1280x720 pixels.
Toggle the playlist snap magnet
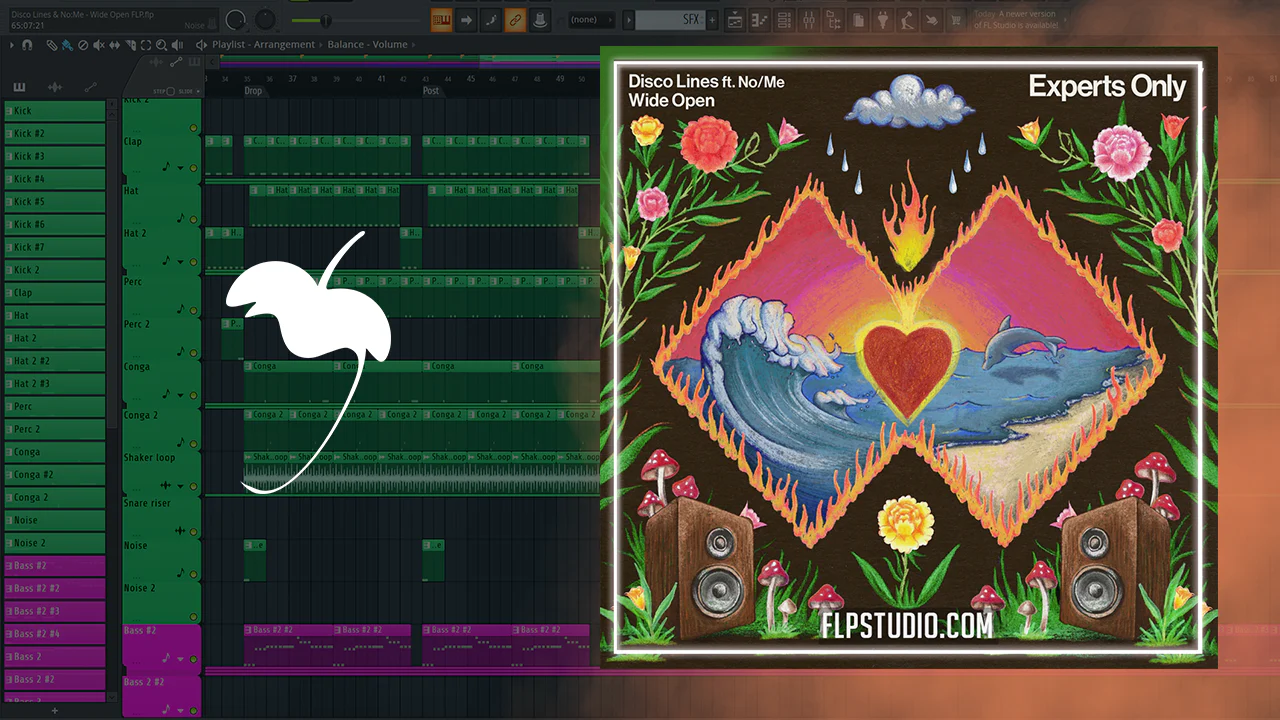click(x=27, y=45)
